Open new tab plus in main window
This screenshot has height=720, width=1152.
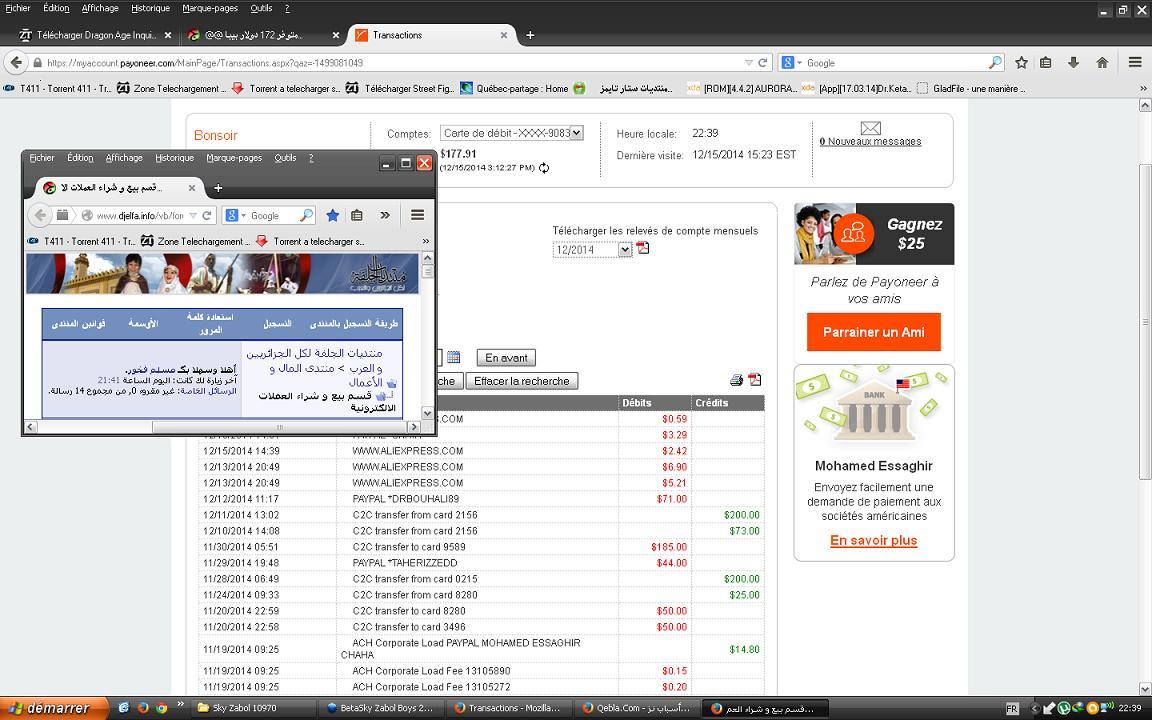[x=530, y=35]
